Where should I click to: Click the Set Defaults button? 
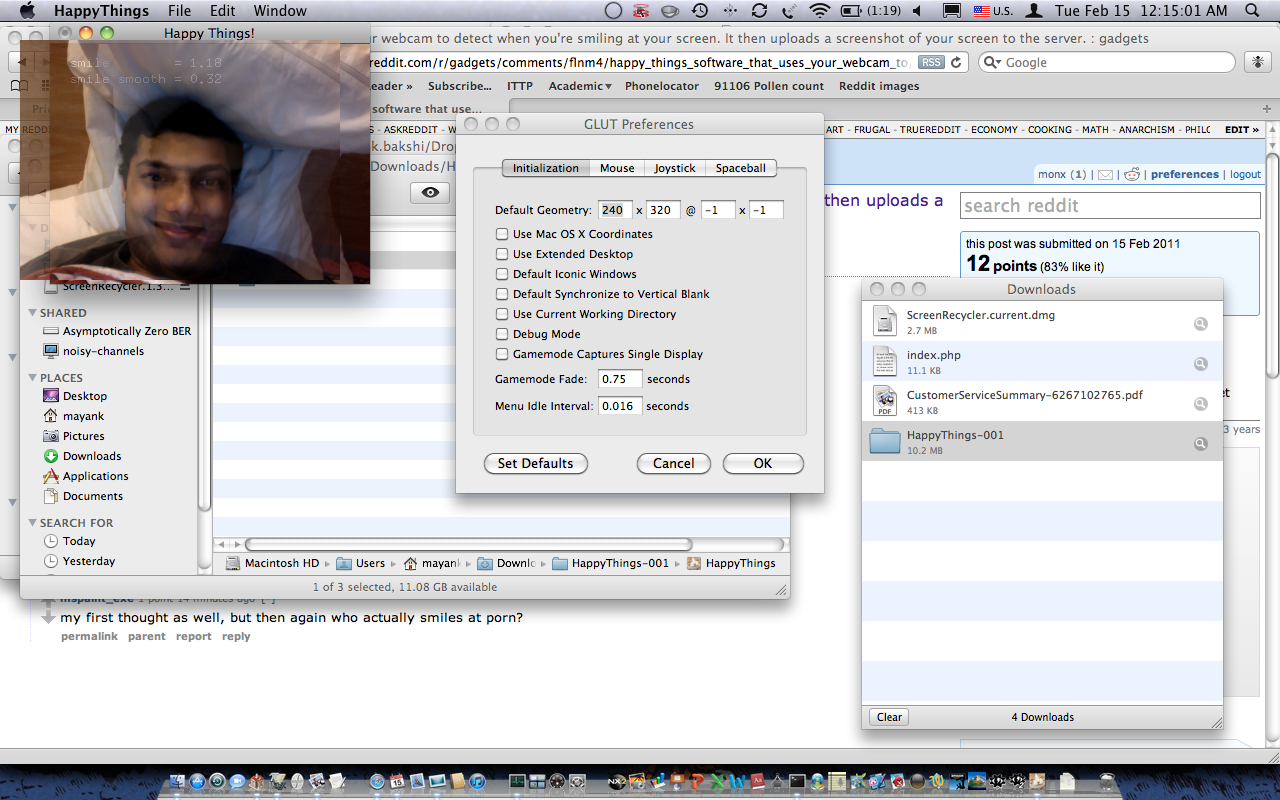pyautogui.click(x=535, y=463)
